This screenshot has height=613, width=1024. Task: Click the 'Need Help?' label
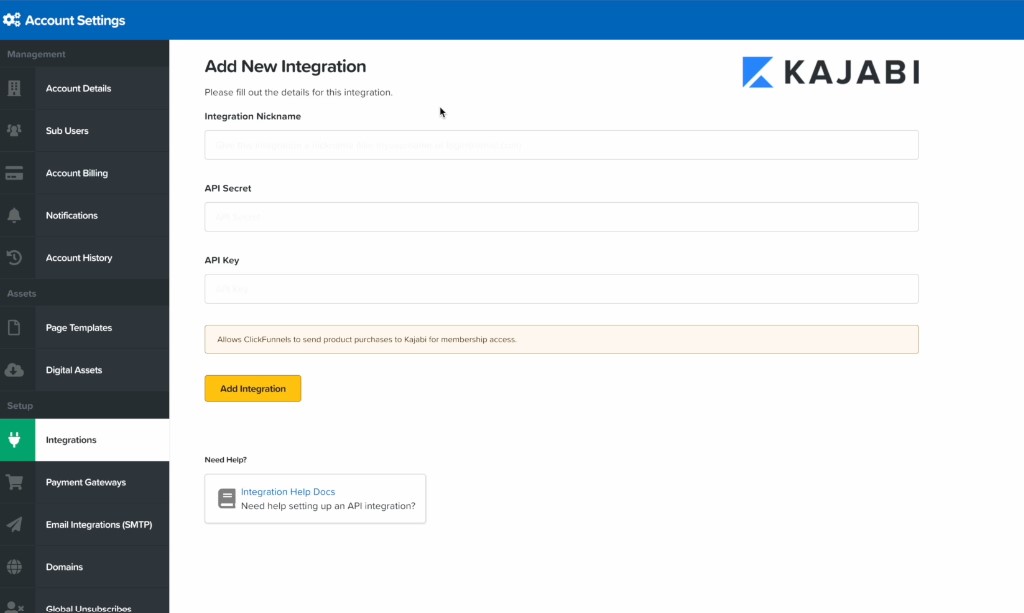click(x=225, y=460)
